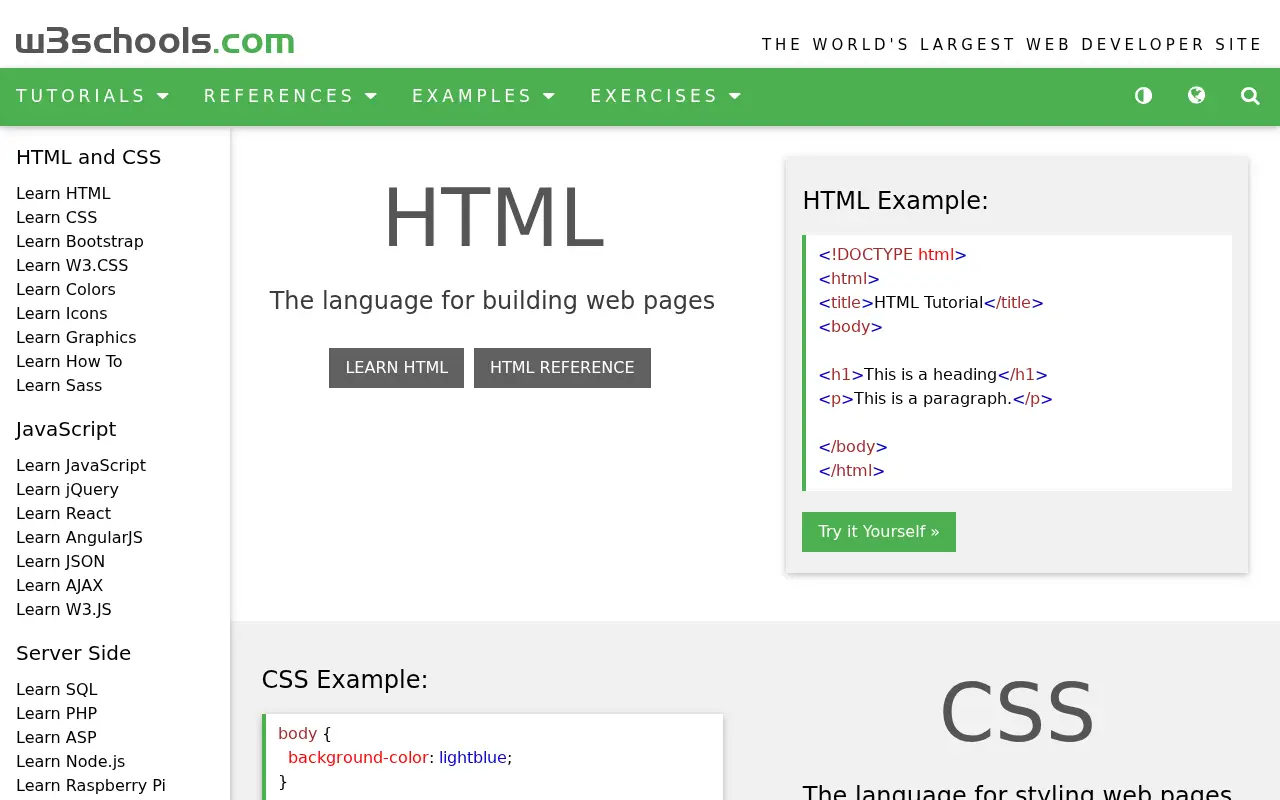Launch the Try it Yourself editor
The width and height of the screenshot is (1280, 800).
tap(879, 532)
